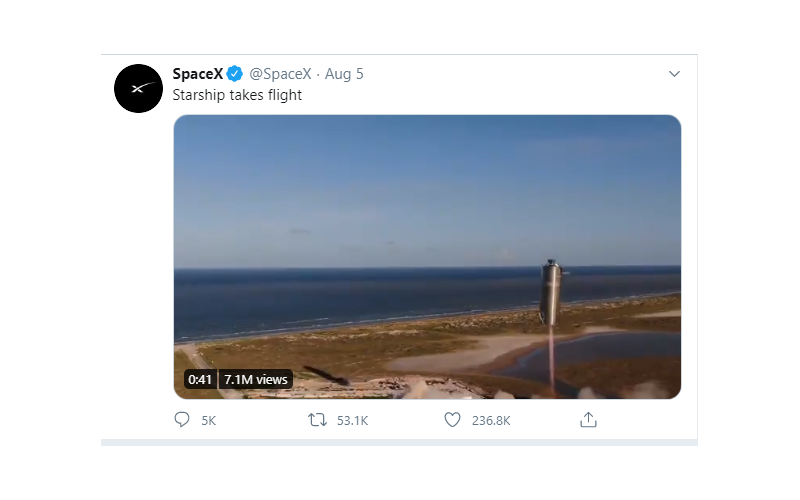The width and height of the screenshot is (800, 500).
Task: Open the Aug 5 timestamp link
Action: coord(344,74)
